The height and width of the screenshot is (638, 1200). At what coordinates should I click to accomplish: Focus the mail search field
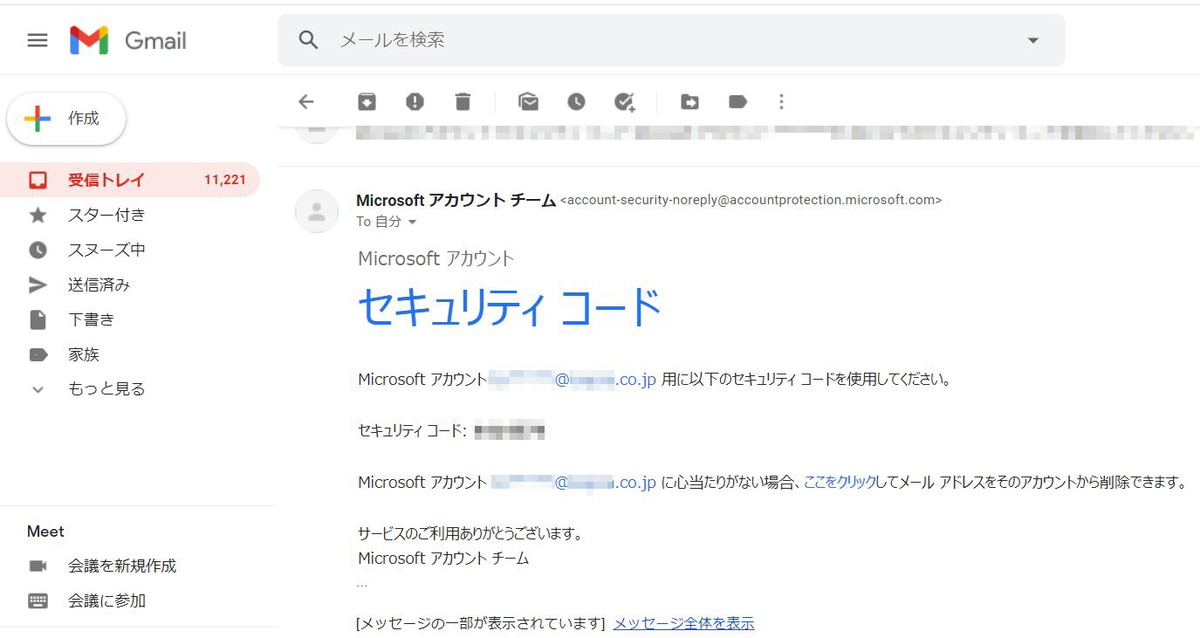click(x=671, y=40)
